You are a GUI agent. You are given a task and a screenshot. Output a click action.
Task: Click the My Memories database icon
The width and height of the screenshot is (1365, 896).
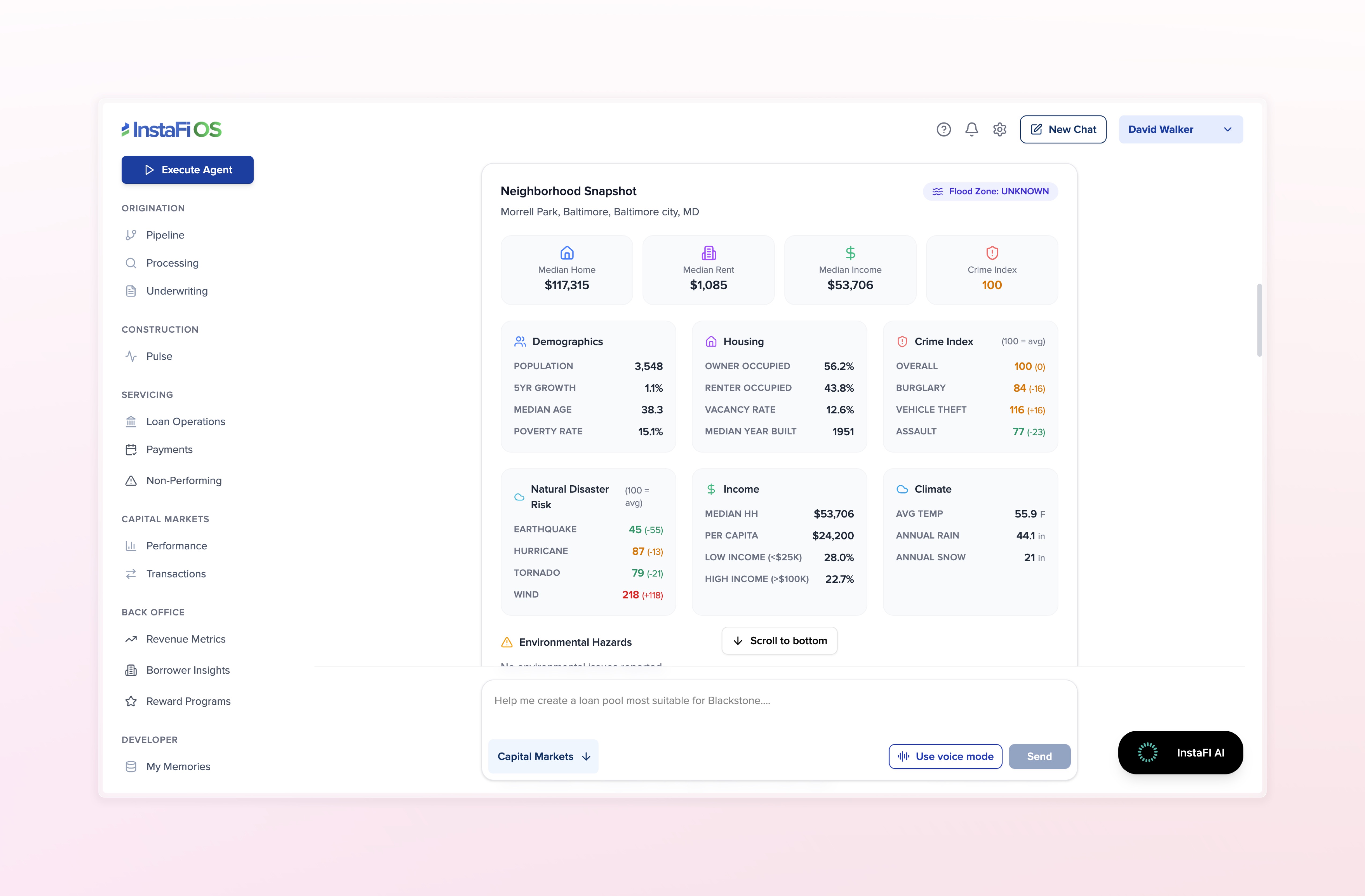pos(131,766)
